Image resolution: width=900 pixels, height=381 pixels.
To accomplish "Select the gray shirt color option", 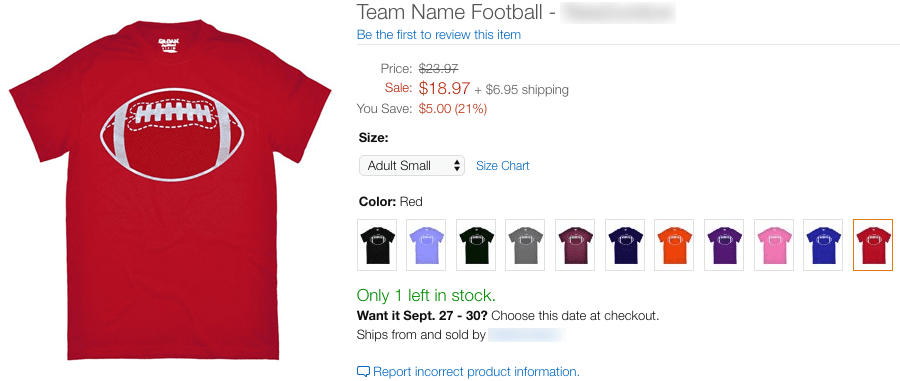I will point(525,245).
